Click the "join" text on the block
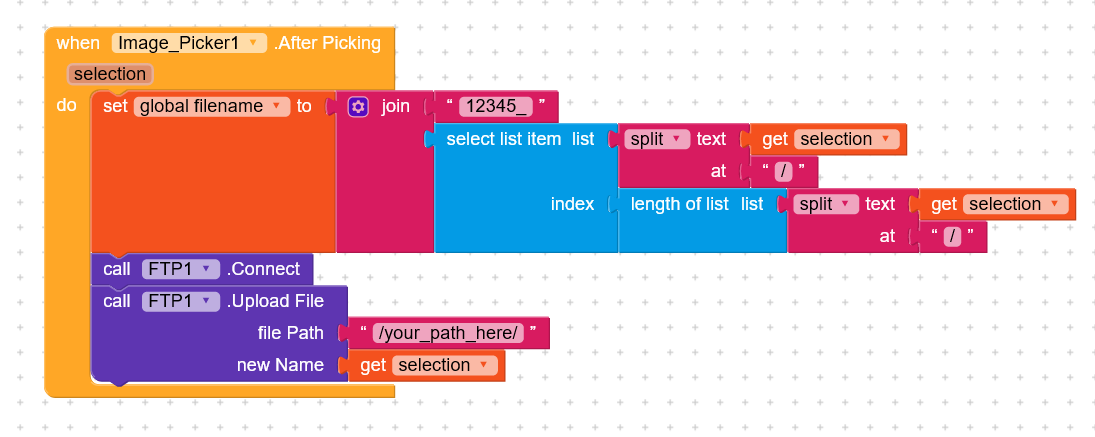Image resolution: width=1095 pixels, height=437 pixels. [x=396, y=106]
